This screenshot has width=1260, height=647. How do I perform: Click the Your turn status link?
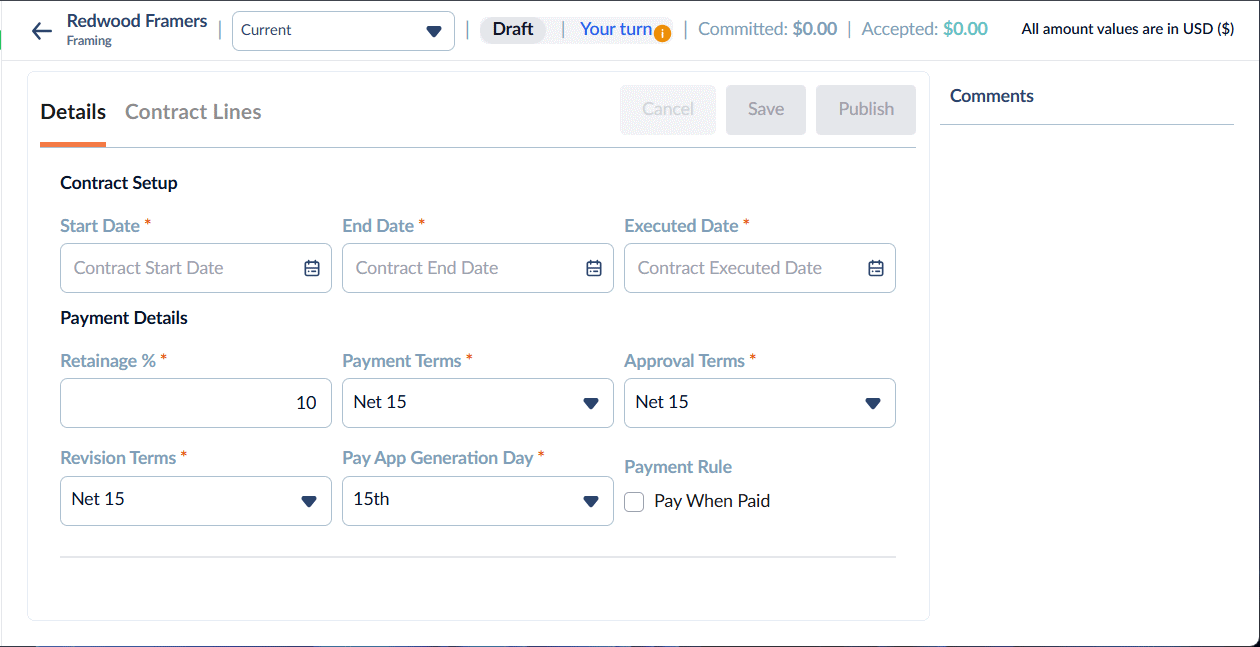[x=616, y=29]
